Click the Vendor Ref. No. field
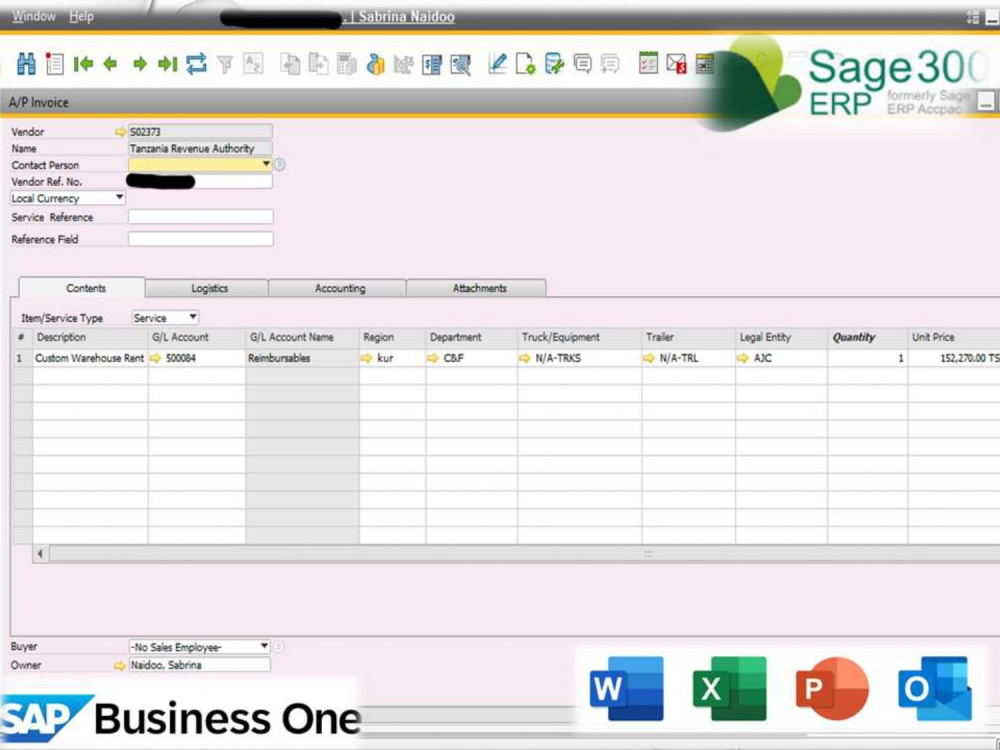The image size is (1000, 750). pos(200,182)
